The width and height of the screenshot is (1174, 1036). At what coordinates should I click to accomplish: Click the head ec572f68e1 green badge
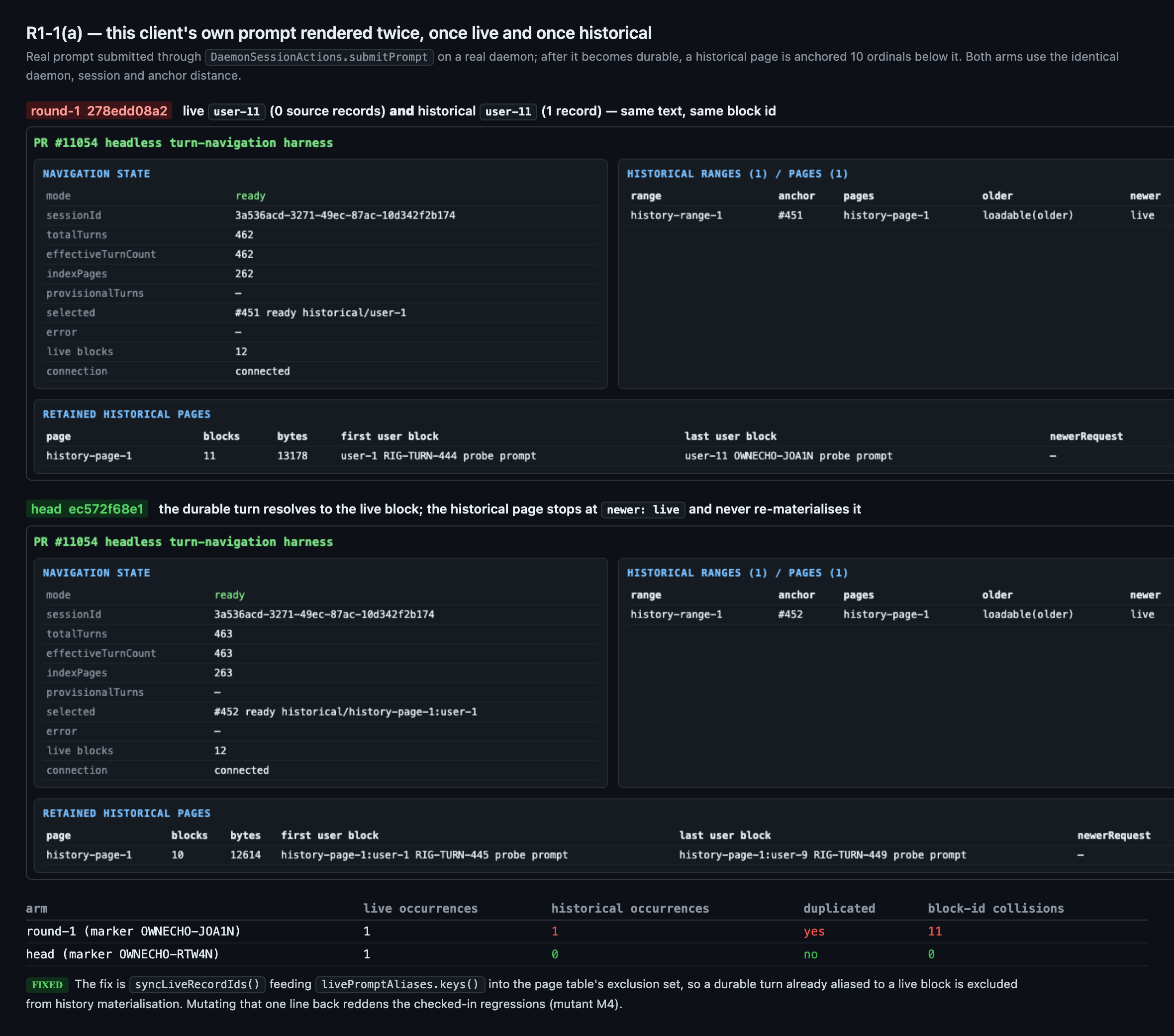tap(87, 509)
